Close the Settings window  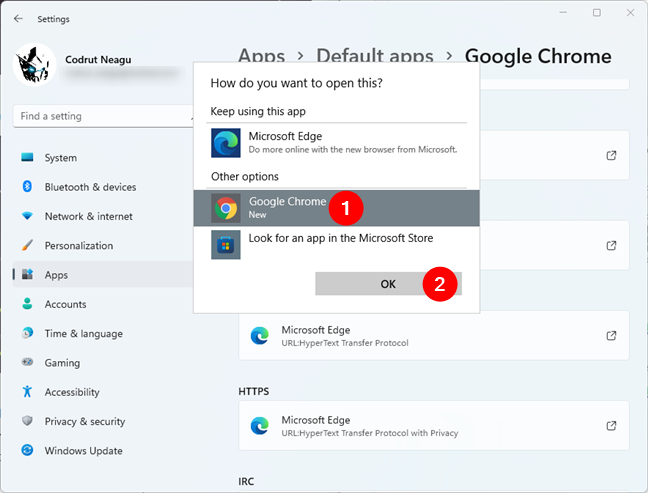[x=630, y=12]
